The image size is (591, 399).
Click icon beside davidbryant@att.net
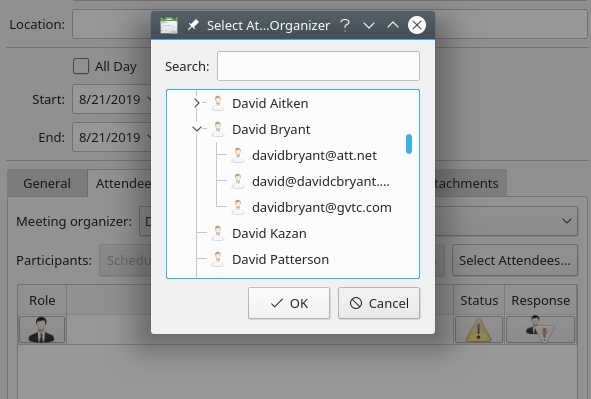click(x=237, y=155)
